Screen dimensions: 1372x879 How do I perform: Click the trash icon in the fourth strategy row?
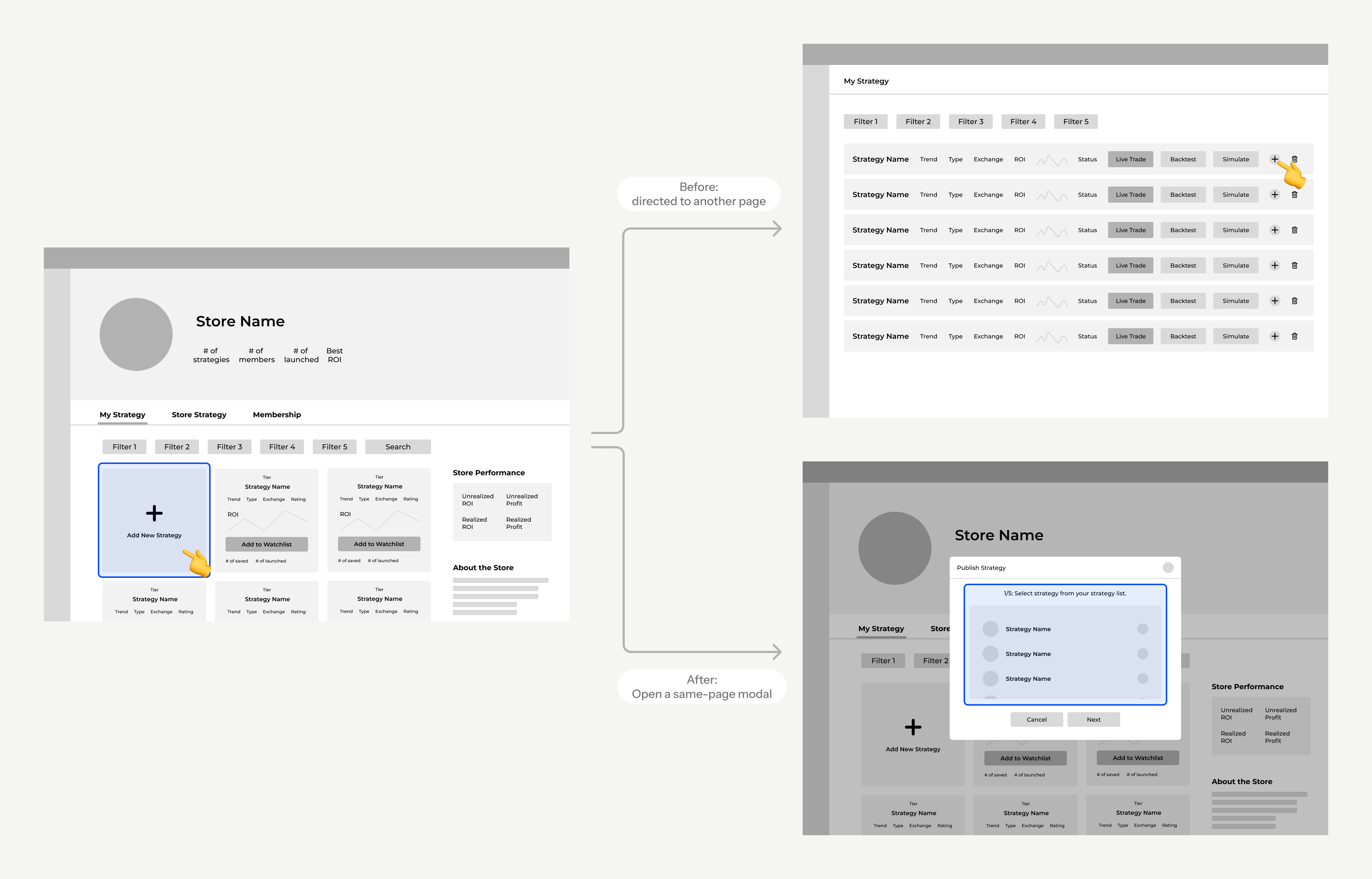point(1294,265)
